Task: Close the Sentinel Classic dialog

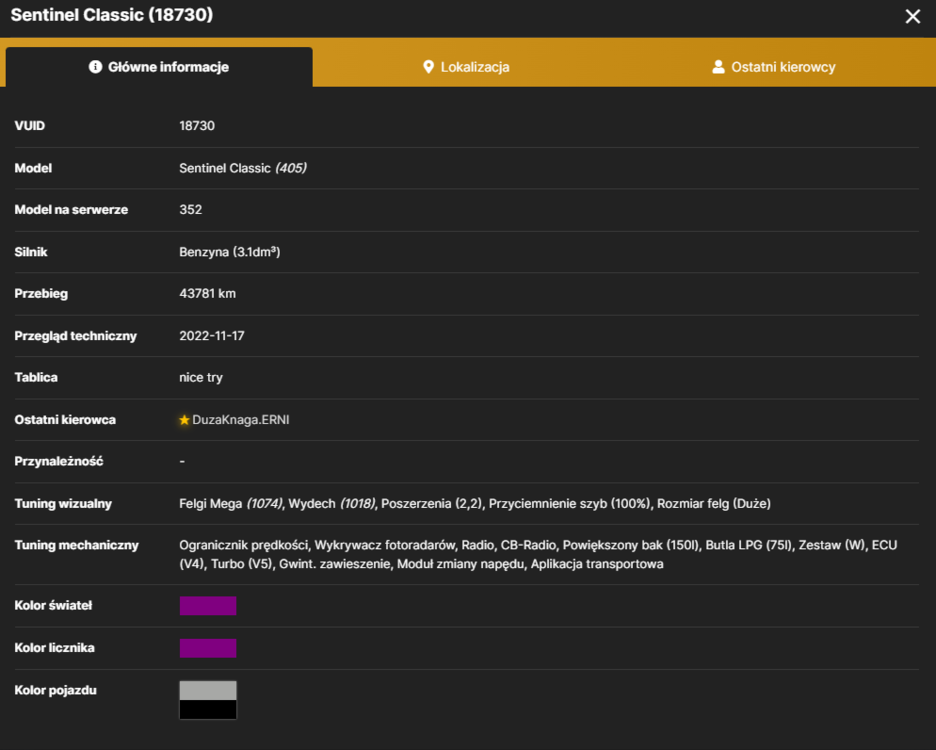Action: (x=912, y=16)
